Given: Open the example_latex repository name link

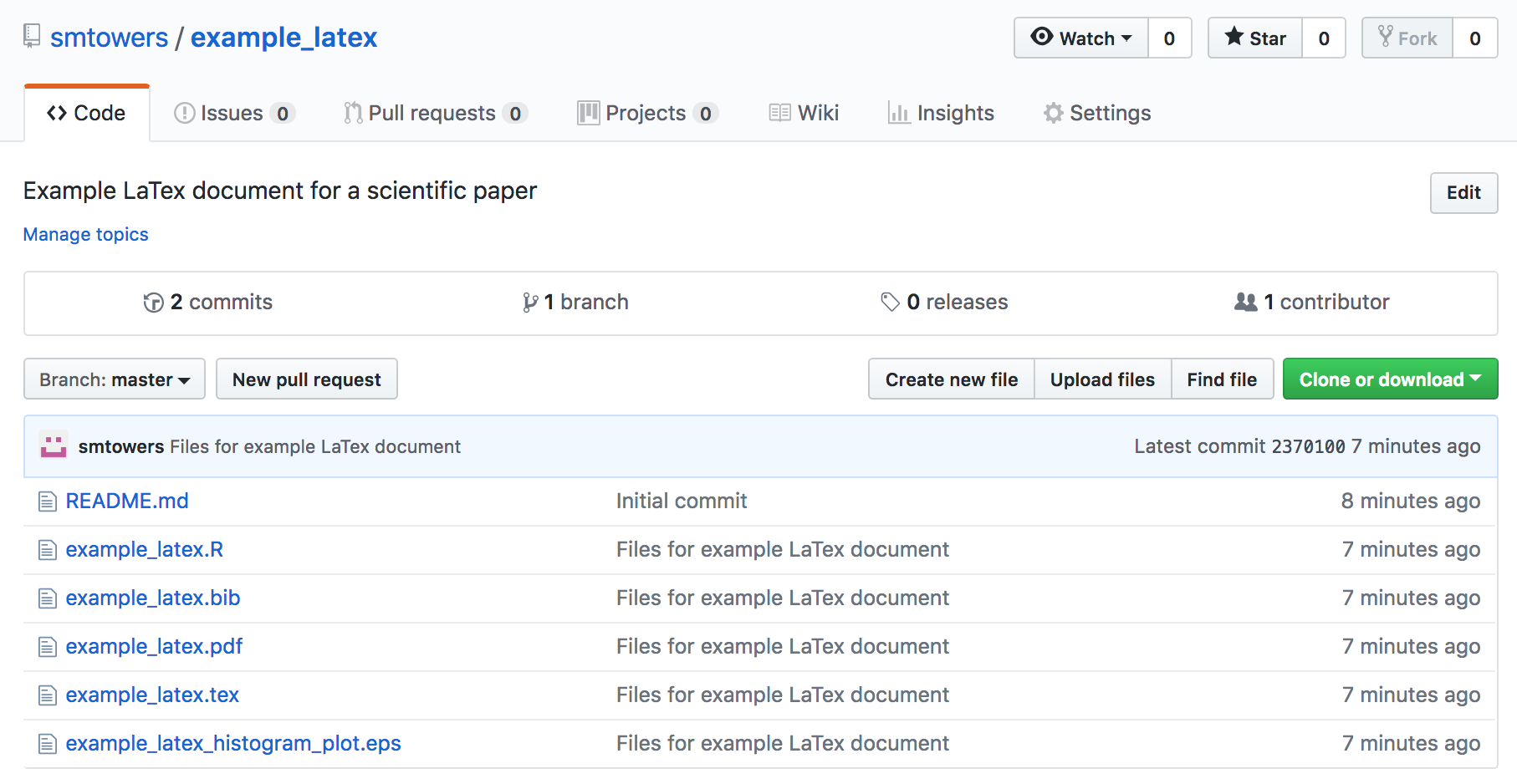Looking at the screenshot, I should point(283,38).
